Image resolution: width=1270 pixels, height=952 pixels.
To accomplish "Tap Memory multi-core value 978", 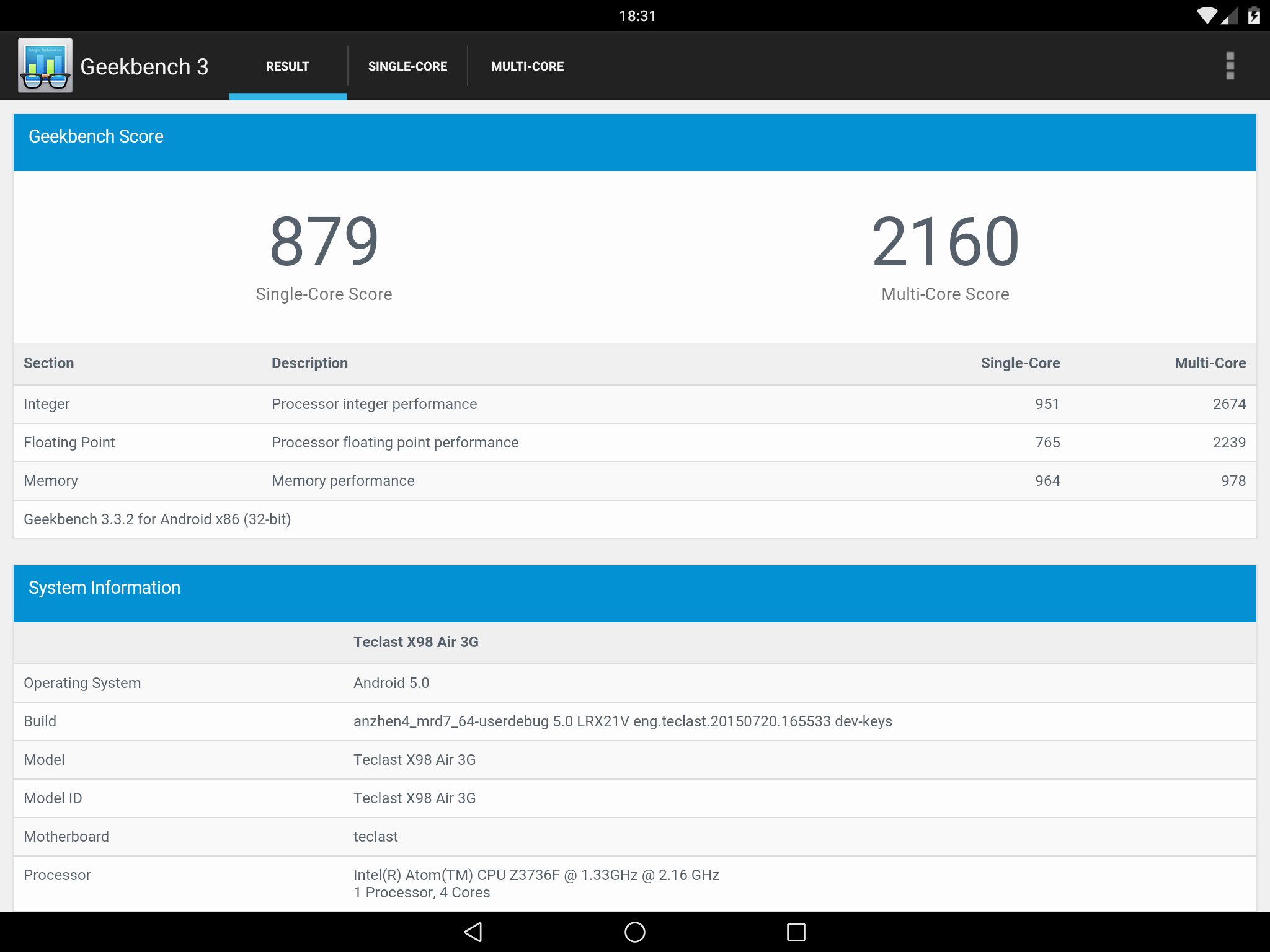I will (x=1233, y=481).
